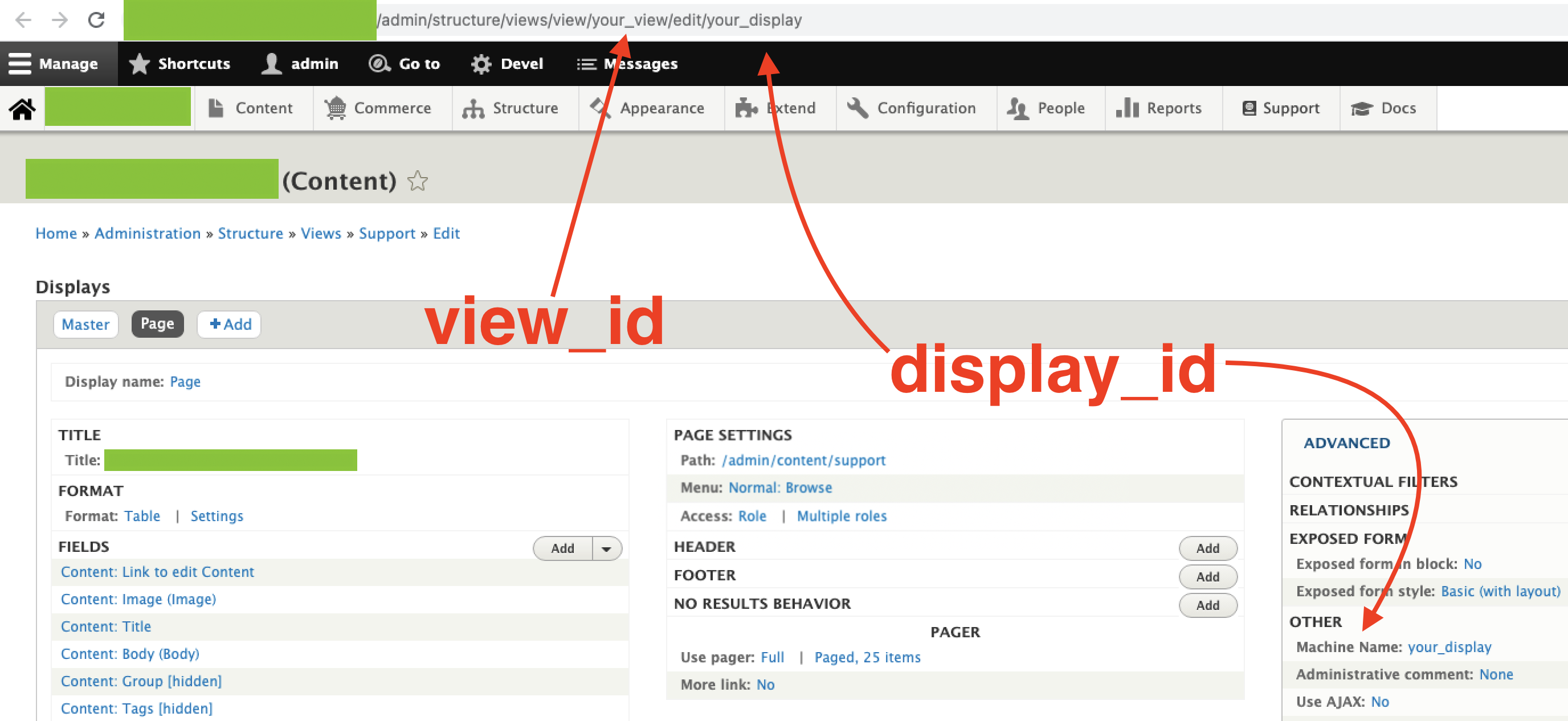Expand the Fields Add dropdown arrow
Image resolution: width=1568 pixels, height=721 pixels.
[x=606, y=548]
